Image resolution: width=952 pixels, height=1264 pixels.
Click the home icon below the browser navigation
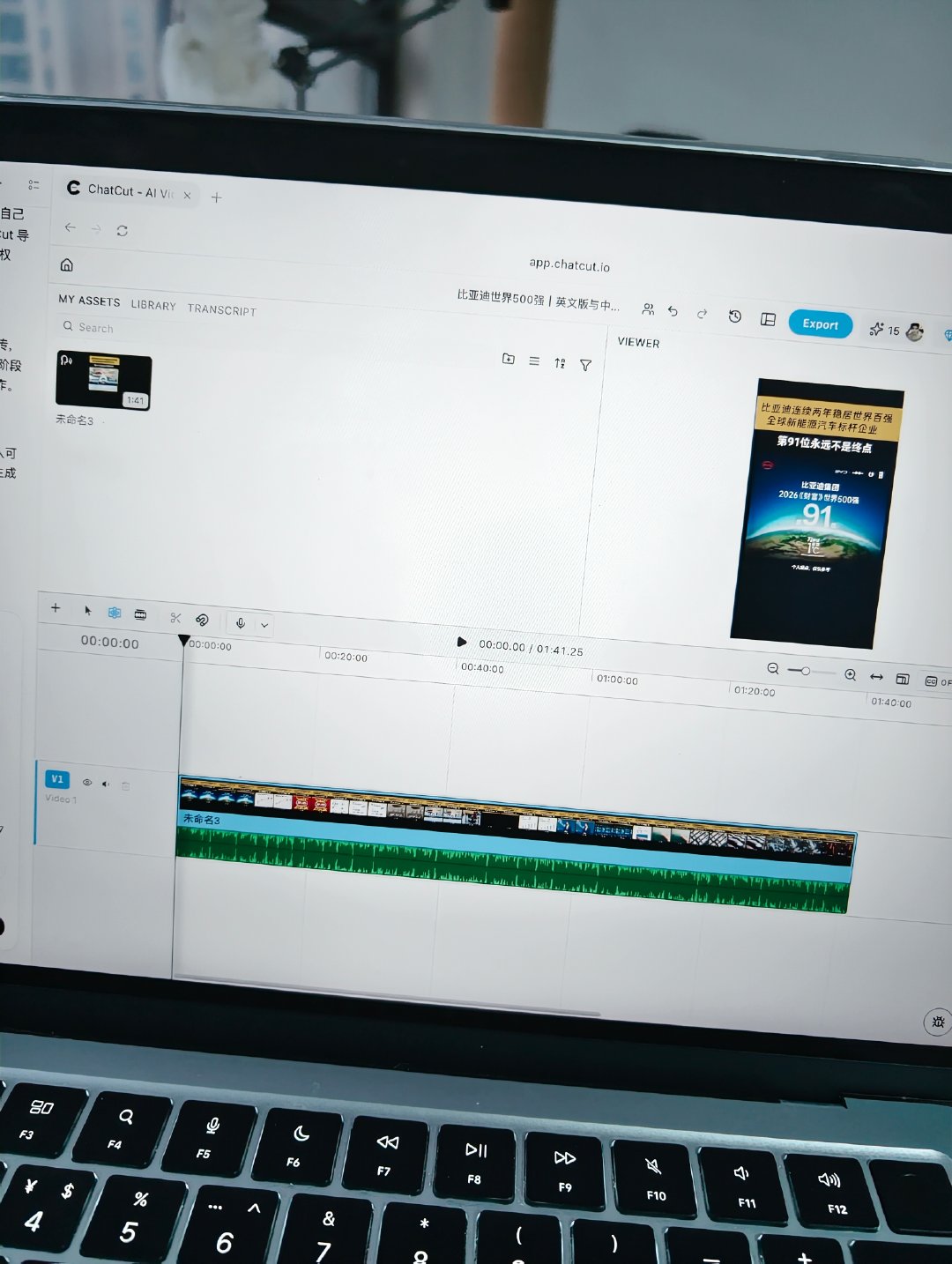[66, 264]
